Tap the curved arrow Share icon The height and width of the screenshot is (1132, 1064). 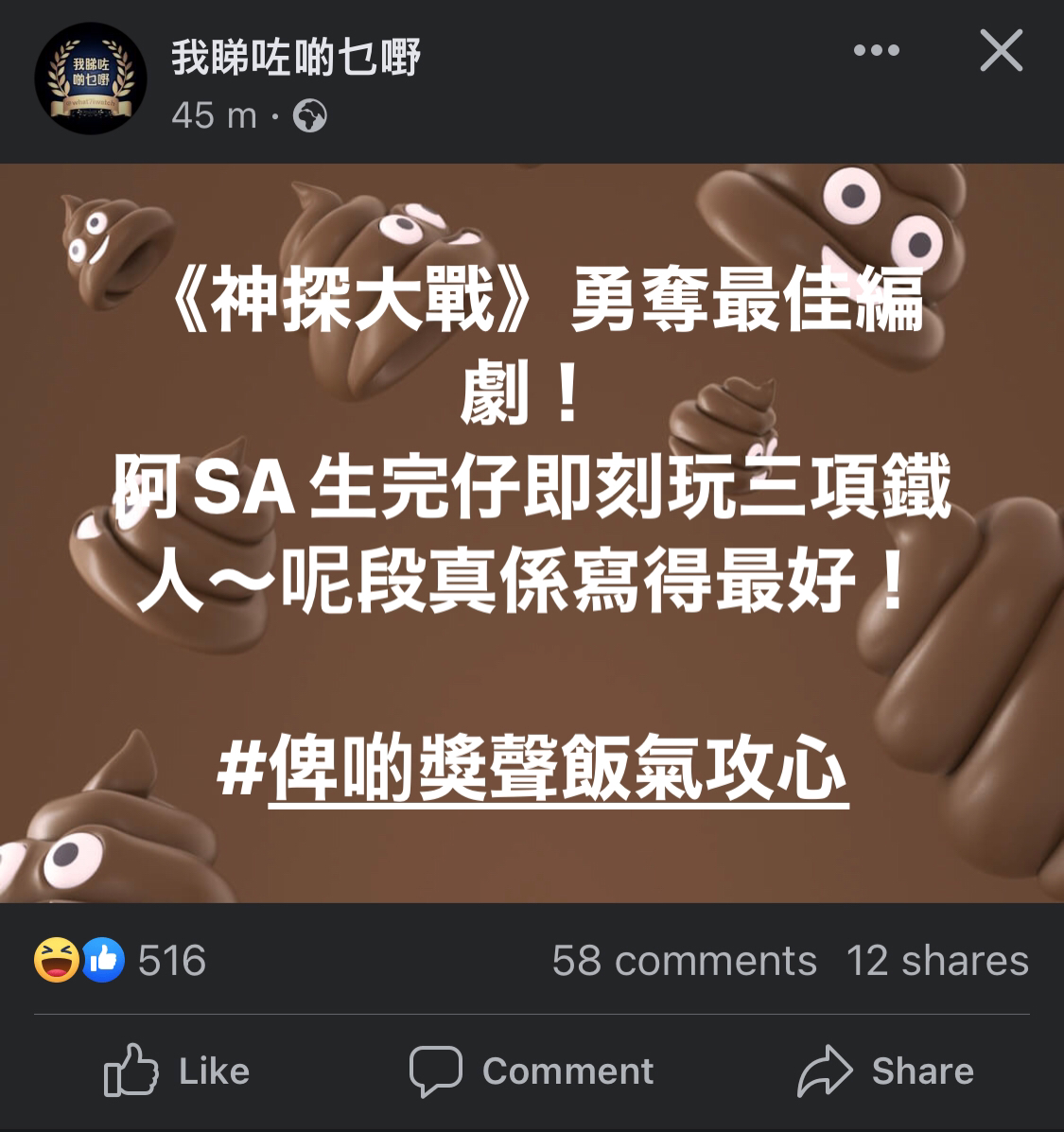[x=825, y=1071]
